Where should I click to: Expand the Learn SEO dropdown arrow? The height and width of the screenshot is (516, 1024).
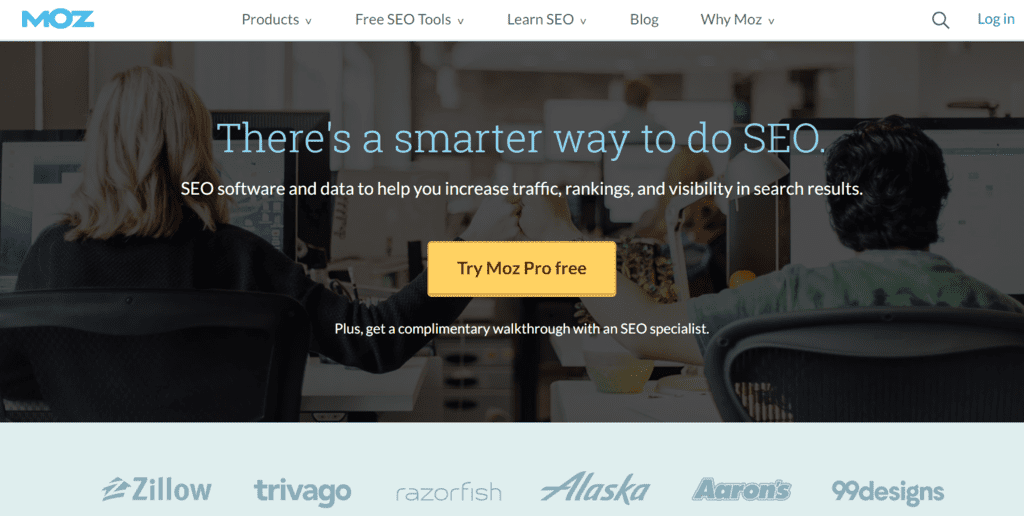tap(583, 21)
